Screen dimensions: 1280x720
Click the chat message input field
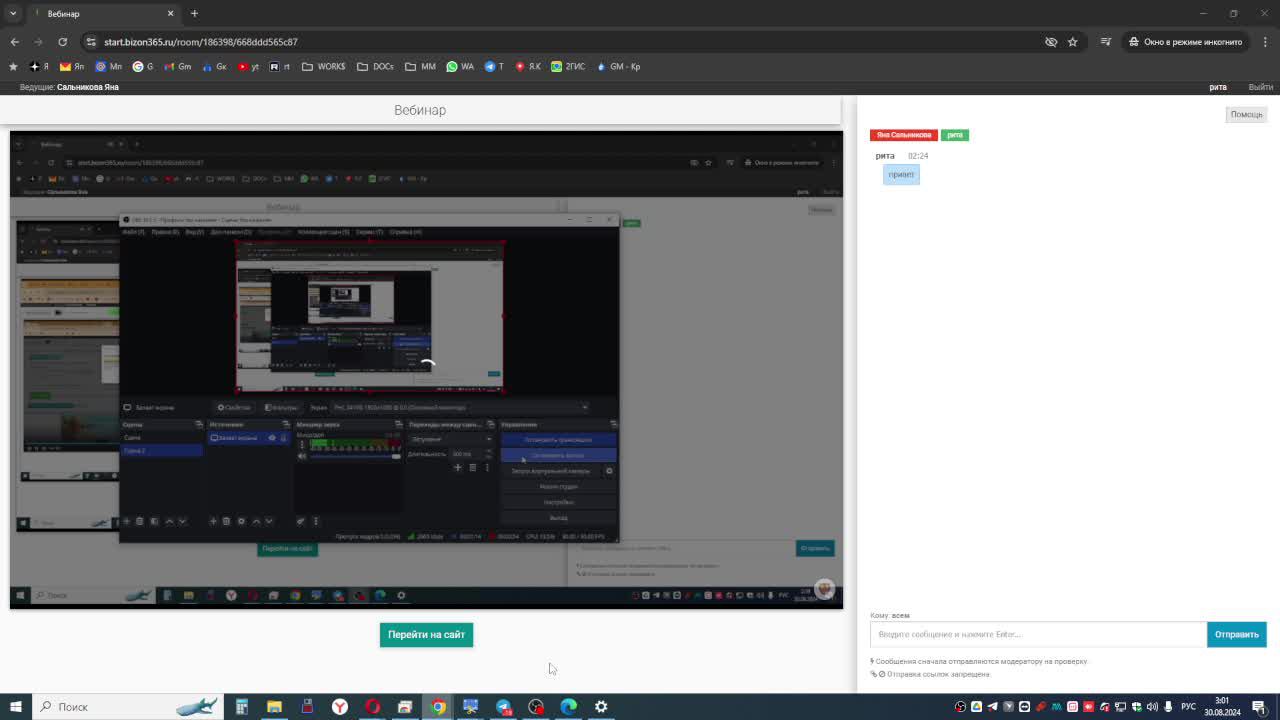pos(1038,634)
